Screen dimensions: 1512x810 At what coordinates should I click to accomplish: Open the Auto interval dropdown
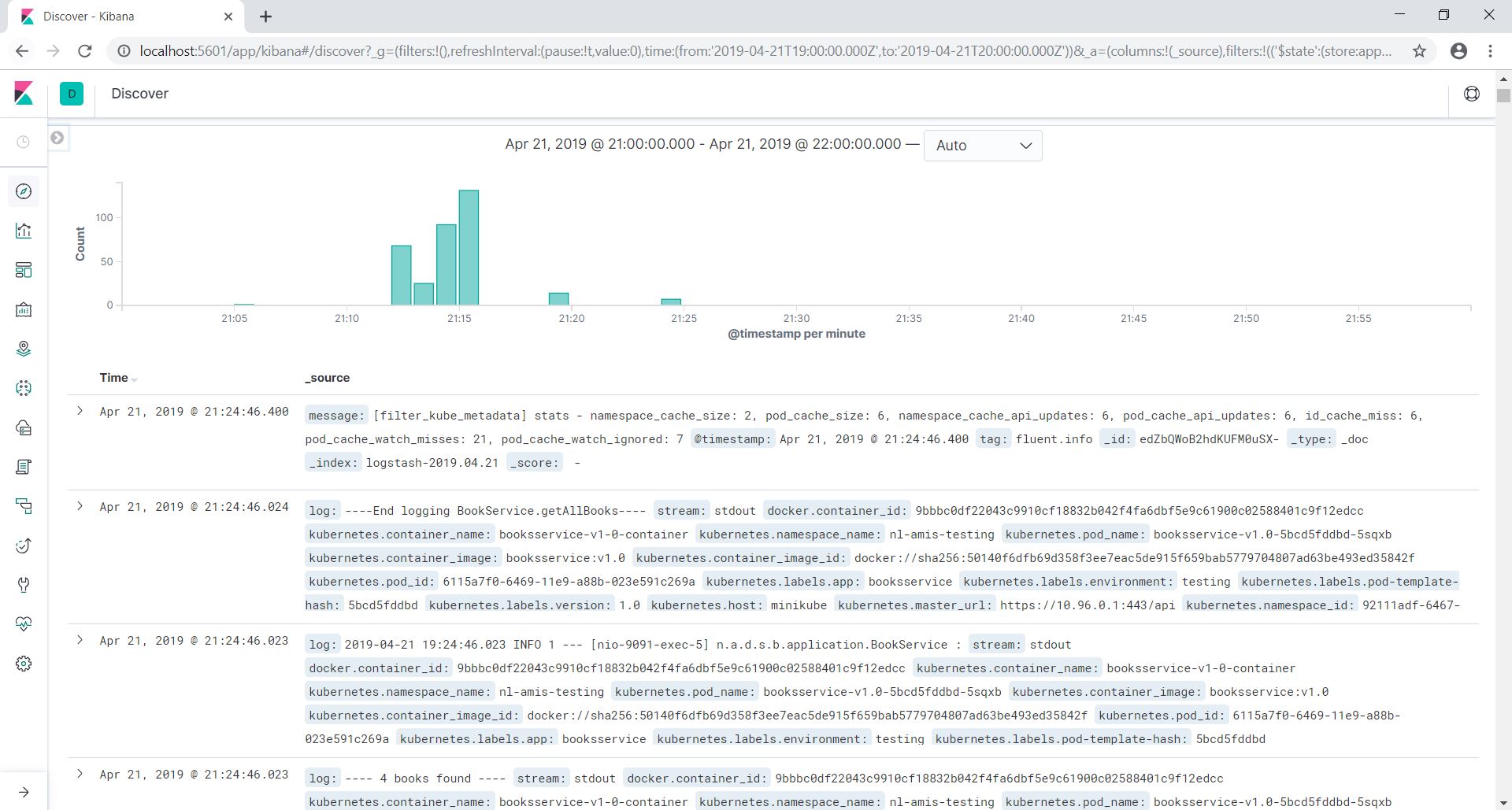983,146
